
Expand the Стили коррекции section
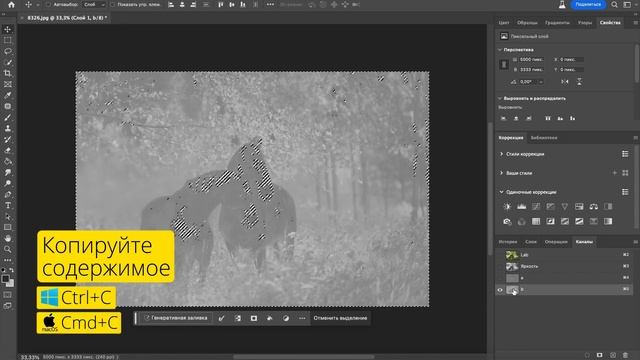click(x=502, y=154)
